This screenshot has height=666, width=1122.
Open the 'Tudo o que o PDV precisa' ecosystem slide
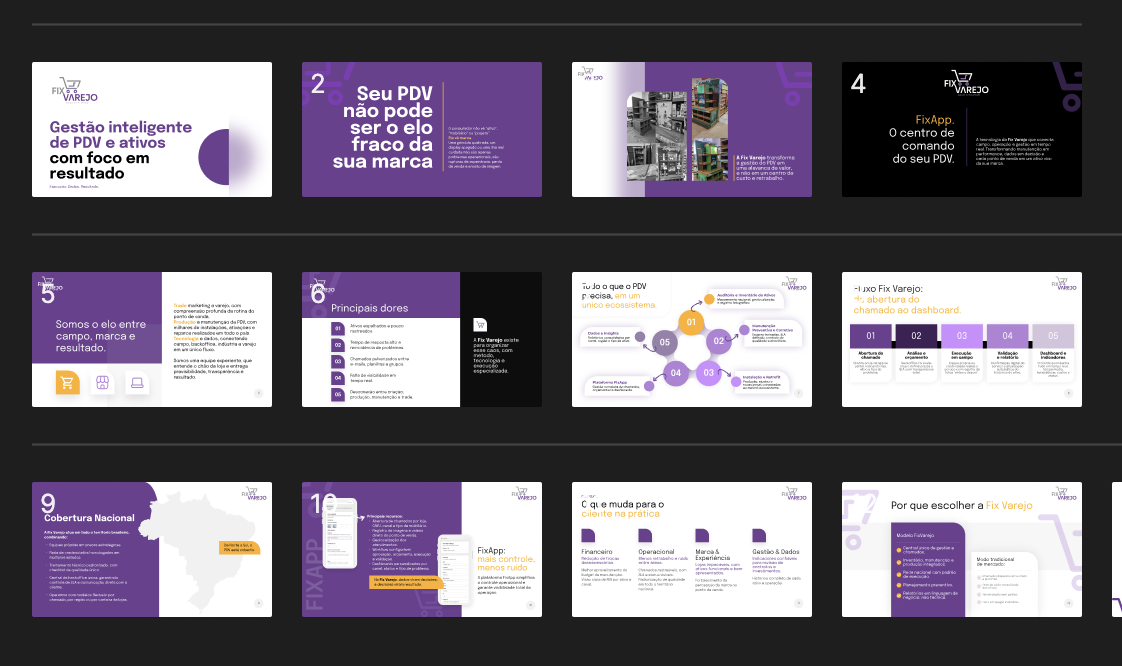[691, 339]
